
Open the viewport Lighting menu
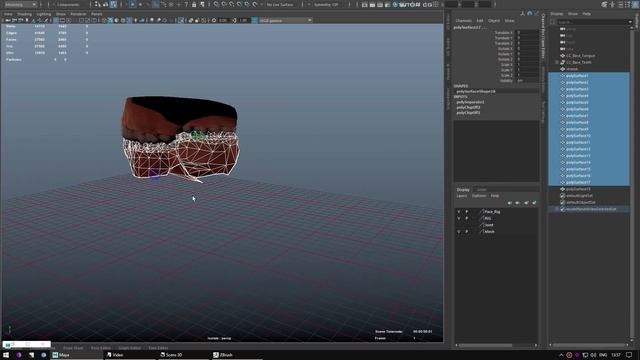[44, 14]
